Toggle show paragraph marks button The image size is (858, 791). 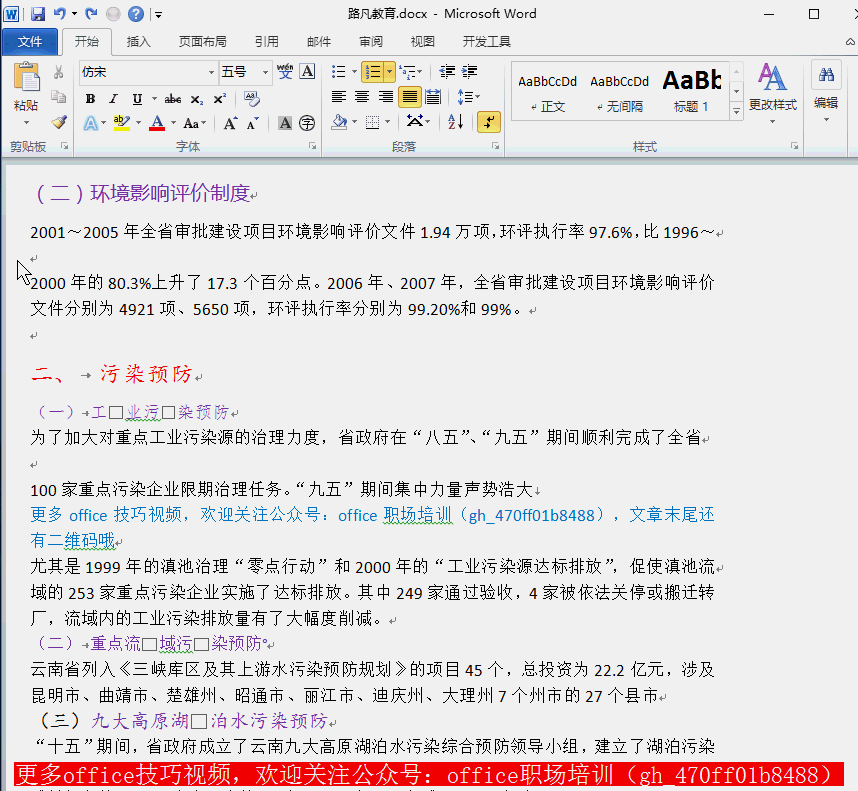[x=488, y=122]
